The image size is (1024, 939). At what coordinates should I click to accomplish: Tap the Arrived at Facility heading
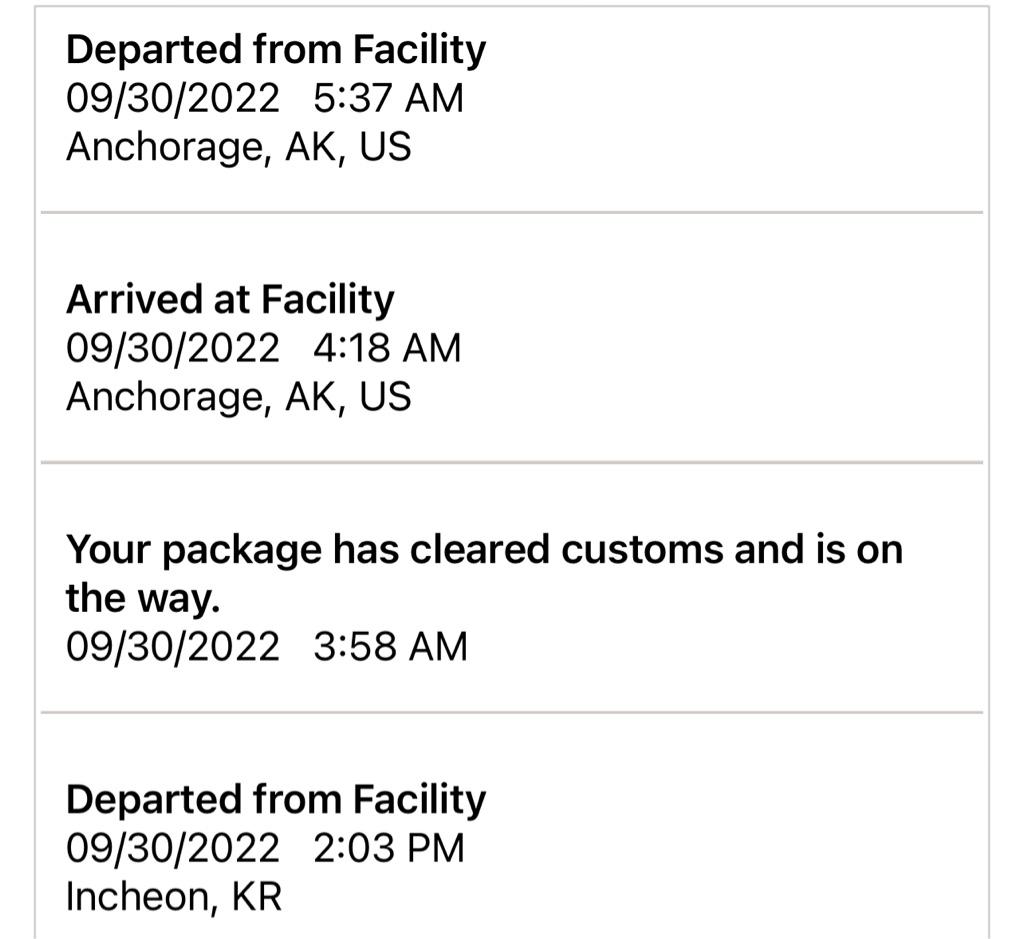(230, 299)
